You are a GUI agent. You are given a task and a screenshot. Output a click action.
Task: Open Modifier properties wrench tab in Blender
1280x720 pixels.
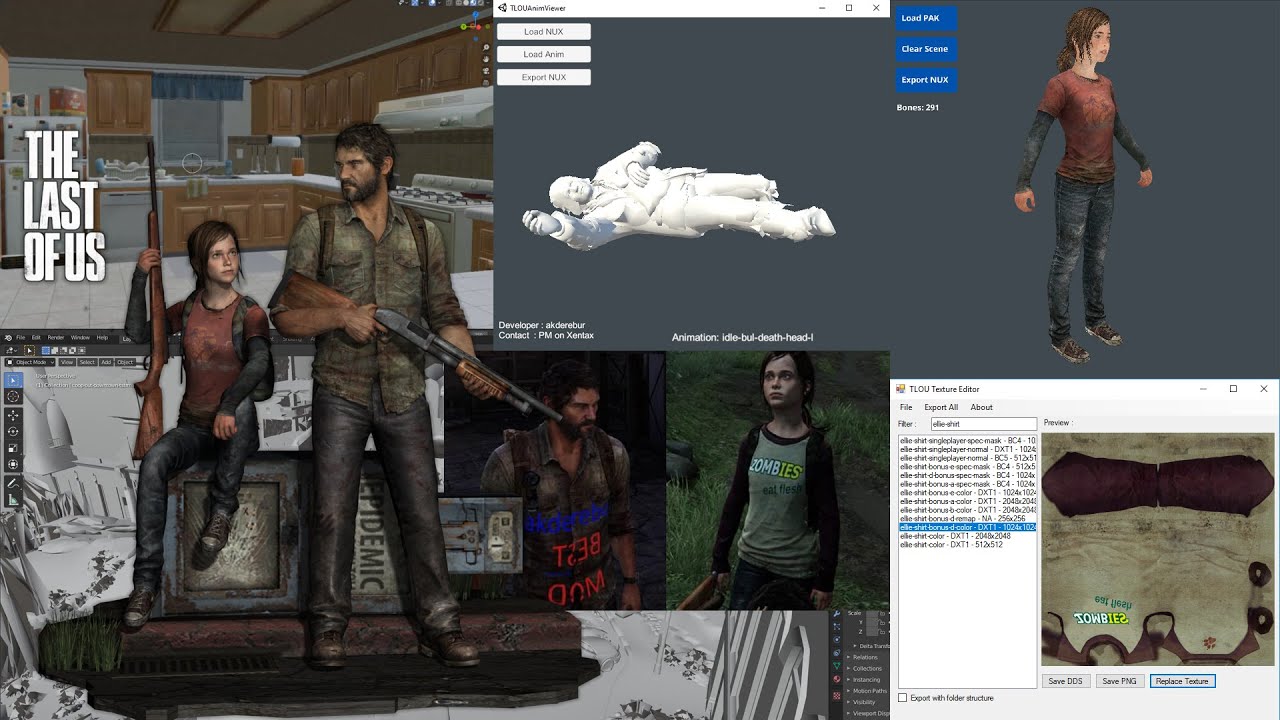[x=837, y=613]
